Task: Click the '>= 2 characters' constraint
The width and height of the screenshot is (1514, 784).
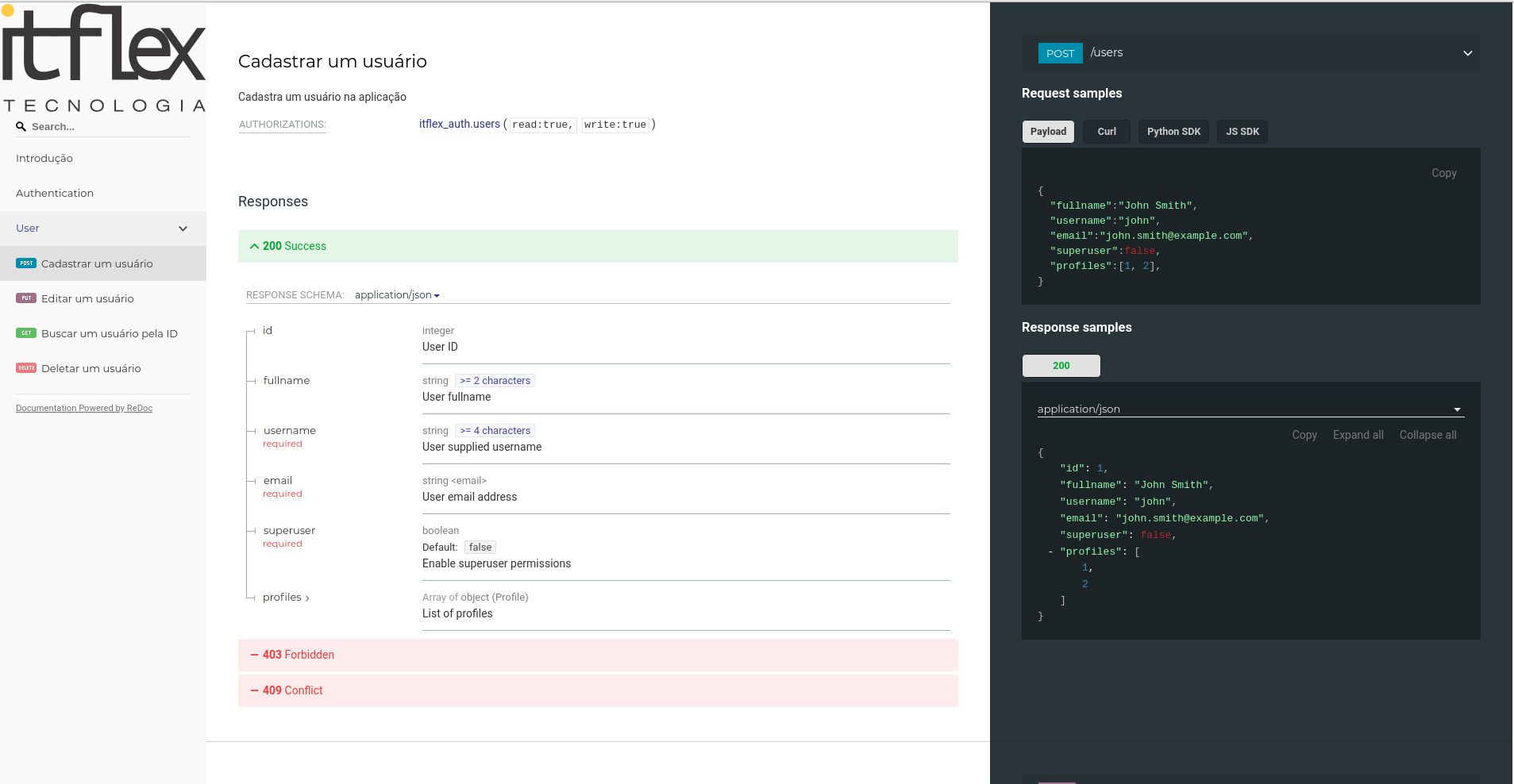Action: [495, 381]
